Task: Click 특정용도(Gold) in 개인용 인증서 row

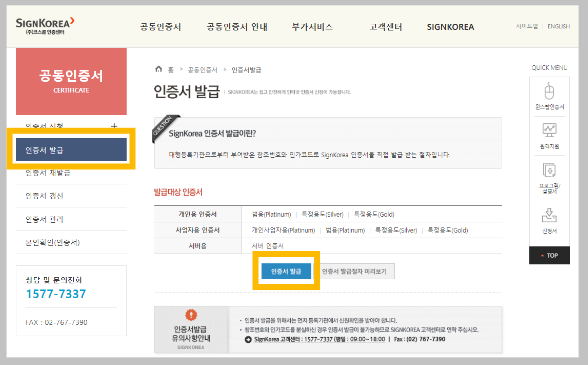Action: 374,214
